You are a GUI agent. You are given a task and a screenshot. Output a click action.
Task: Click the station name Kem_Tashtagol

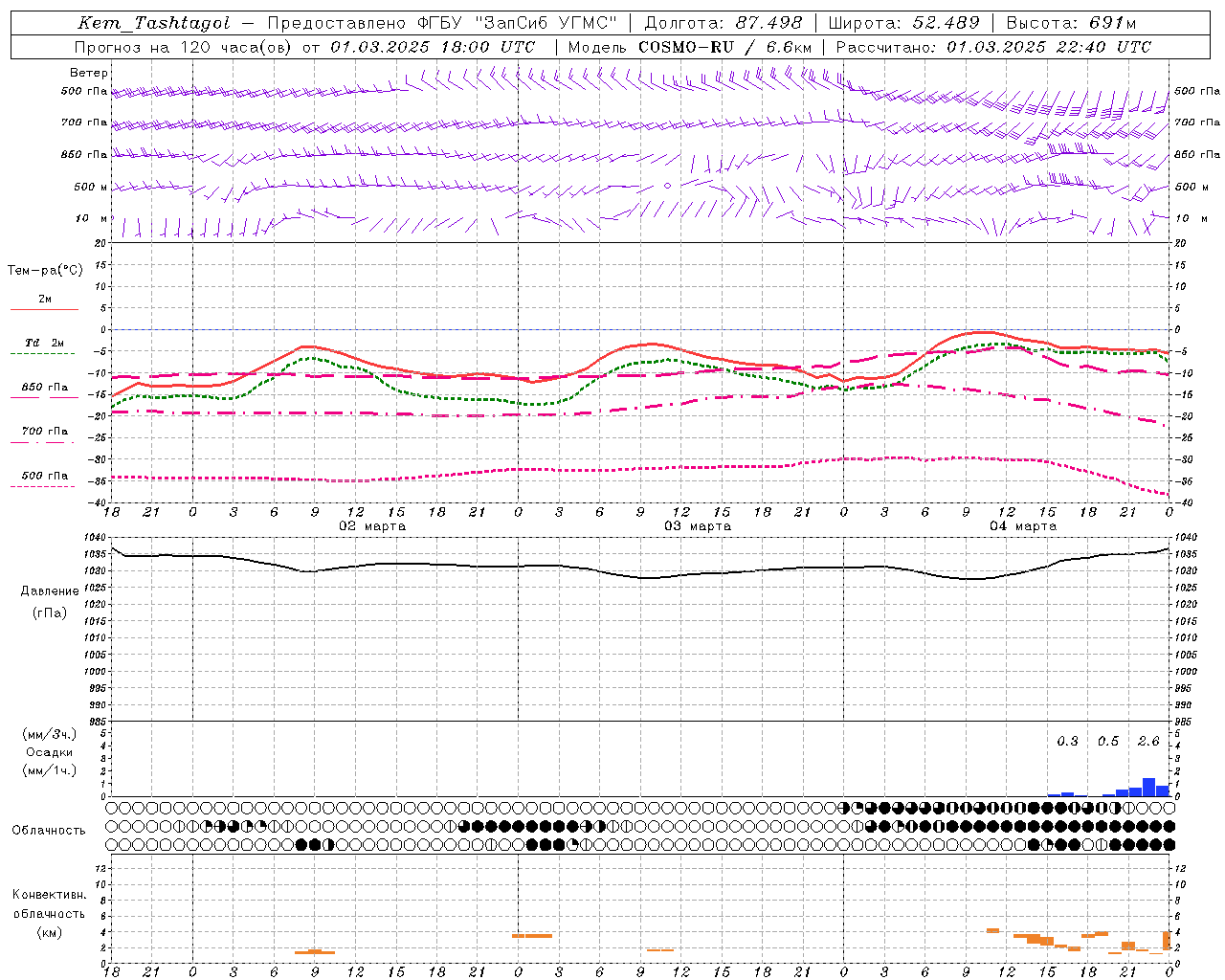154,23
